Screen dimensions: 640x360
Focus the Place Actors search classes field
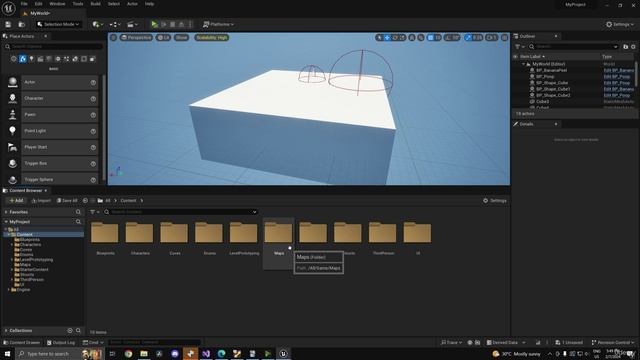[x=53, y=47]
